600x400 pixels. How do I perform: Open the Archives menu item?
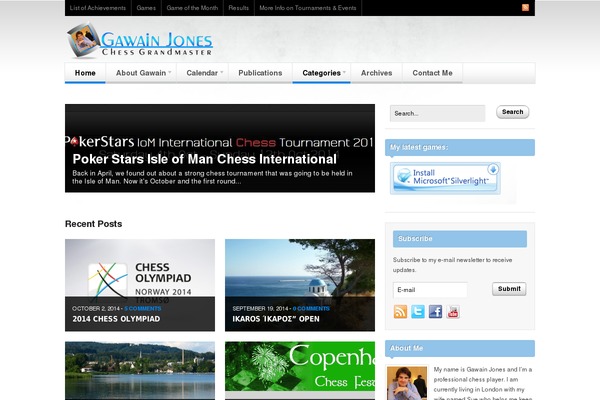tap(377, 73)
